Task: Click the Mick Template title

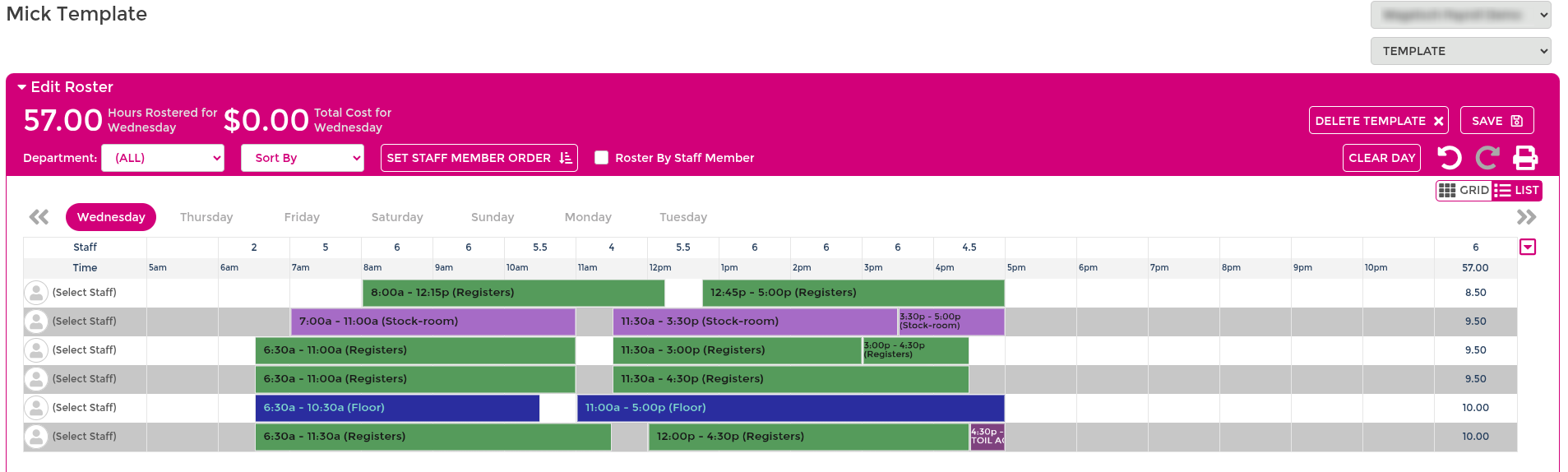Action: pos(76,14)
